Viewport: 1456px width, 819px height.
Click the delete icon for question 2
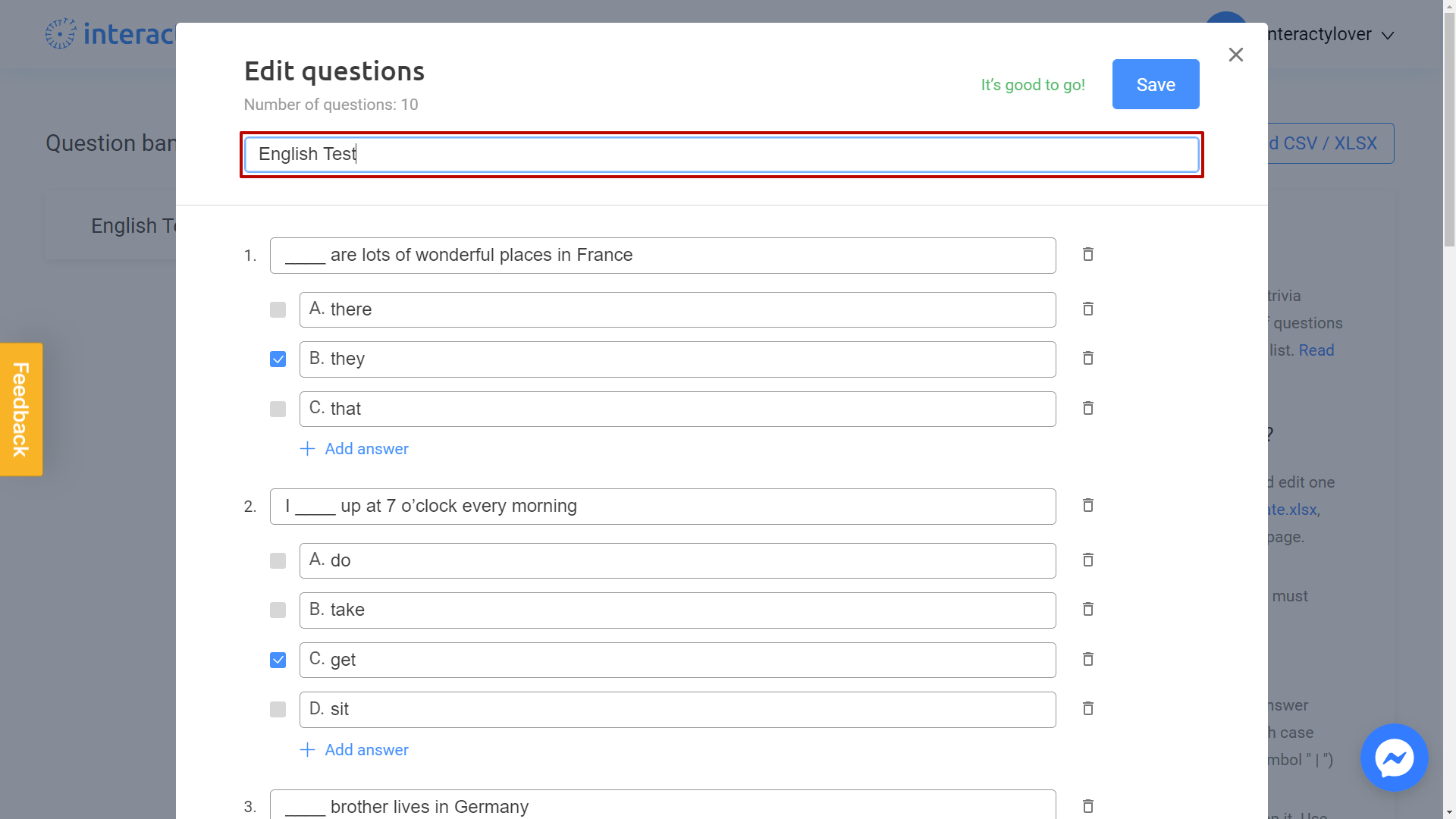[x=1088, y=505]
